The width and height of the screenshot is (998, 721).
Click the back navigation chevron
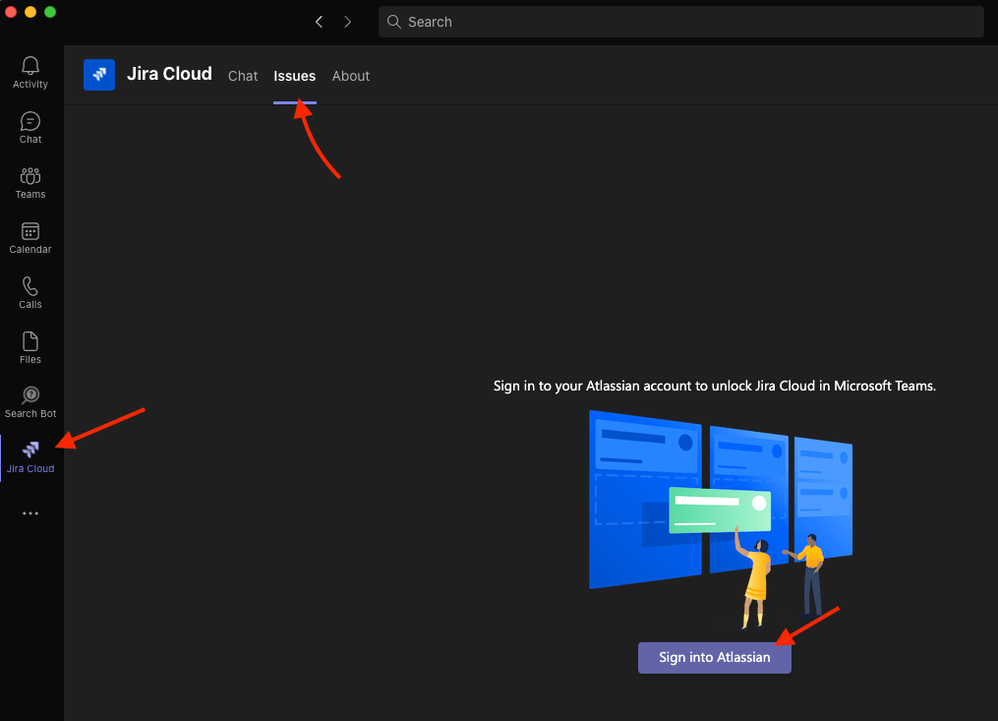[x=319, y=21]
